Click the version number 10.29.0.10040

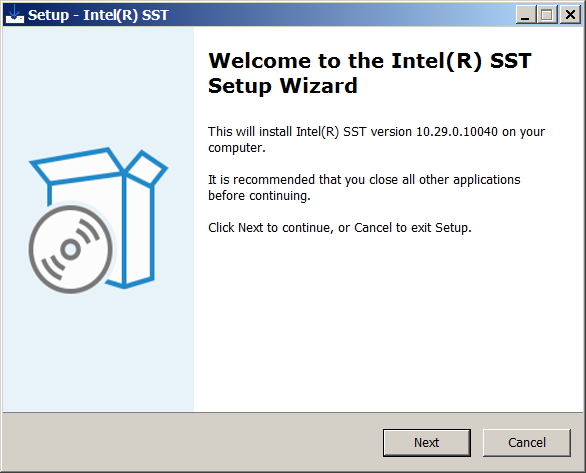tap(457, 132)
